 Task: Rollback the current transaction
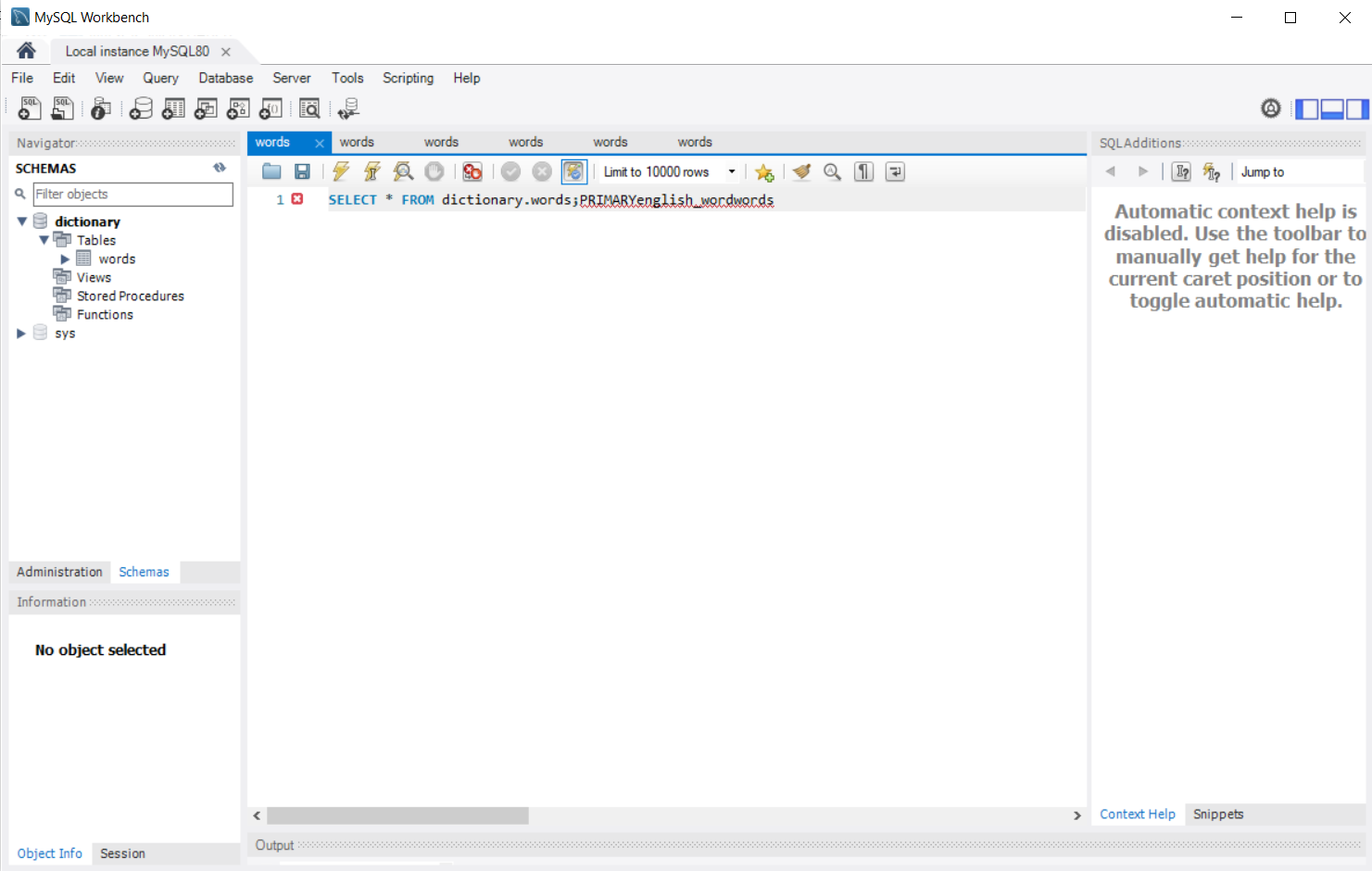tap(542, 171)
